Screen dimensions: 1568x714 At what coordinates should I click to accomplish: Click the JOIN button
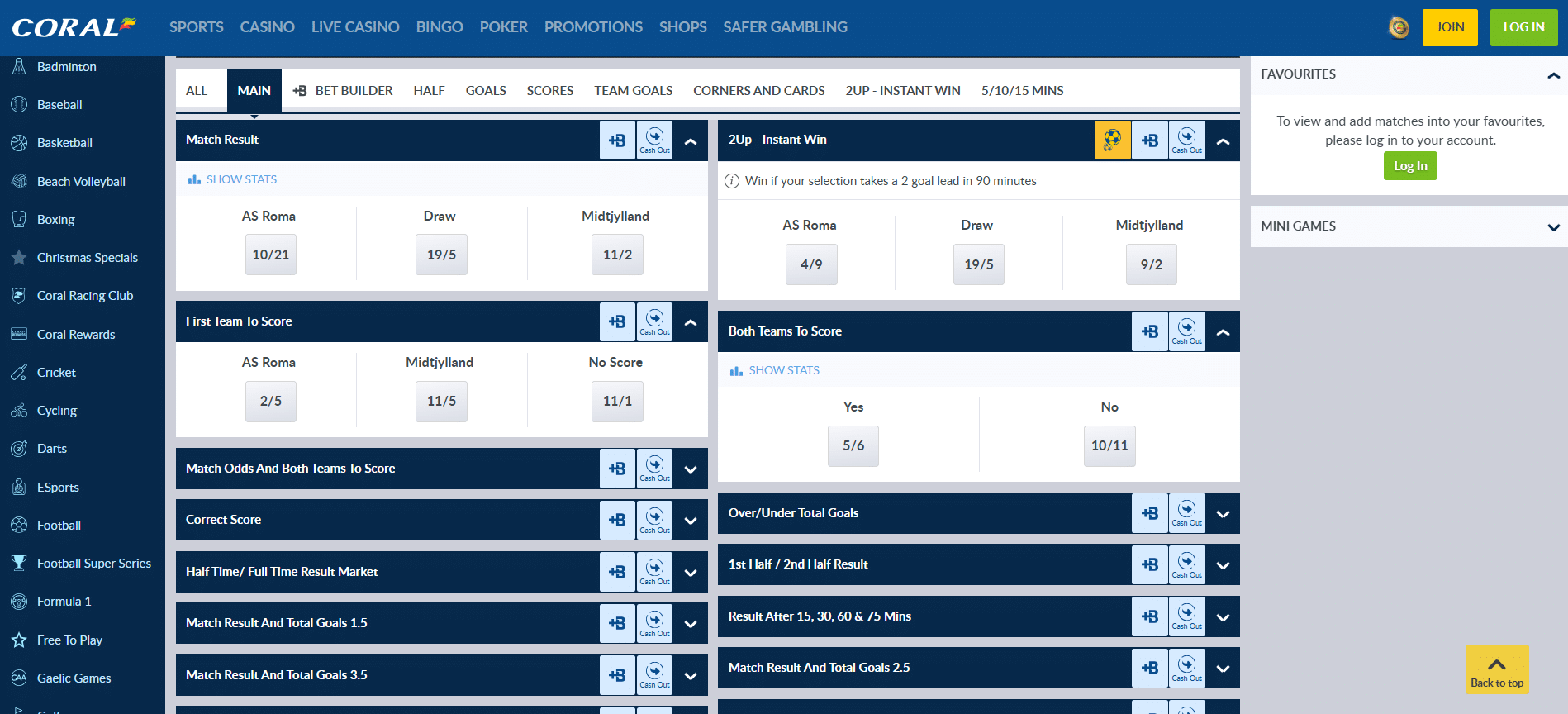1450,27
